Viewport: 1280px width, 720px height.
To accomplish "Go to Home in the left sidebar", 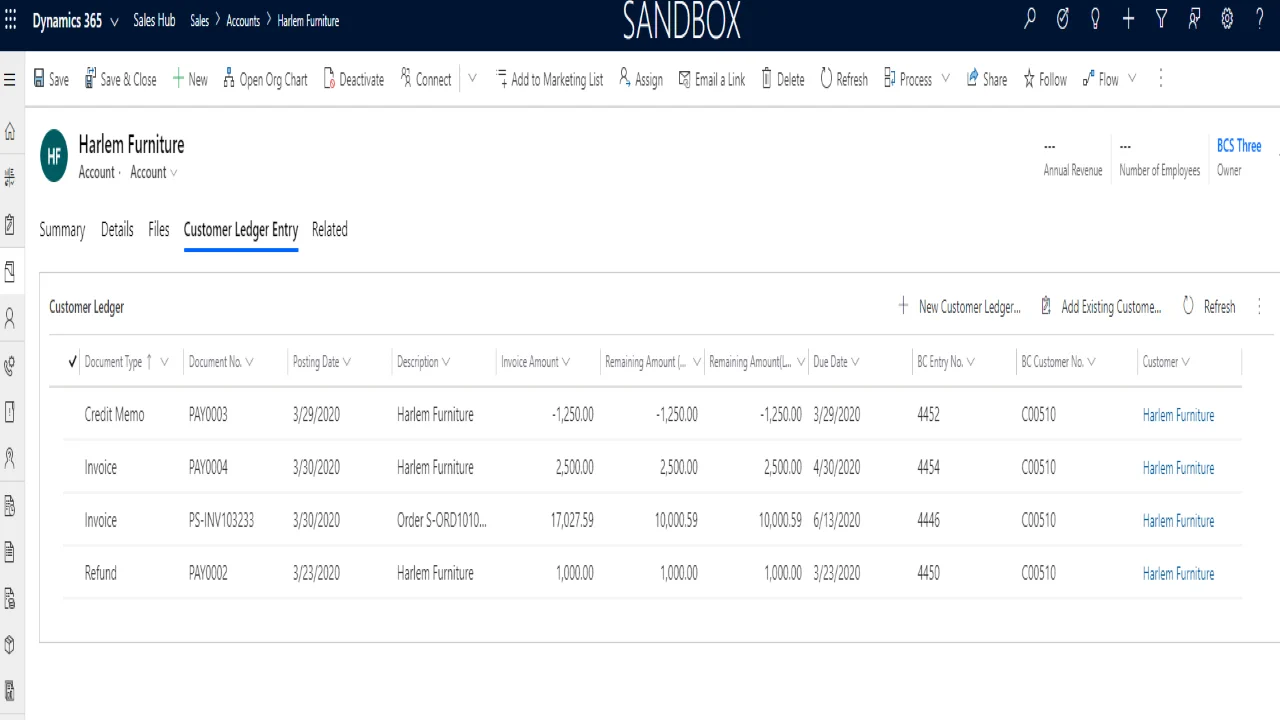I will point(10,132).
